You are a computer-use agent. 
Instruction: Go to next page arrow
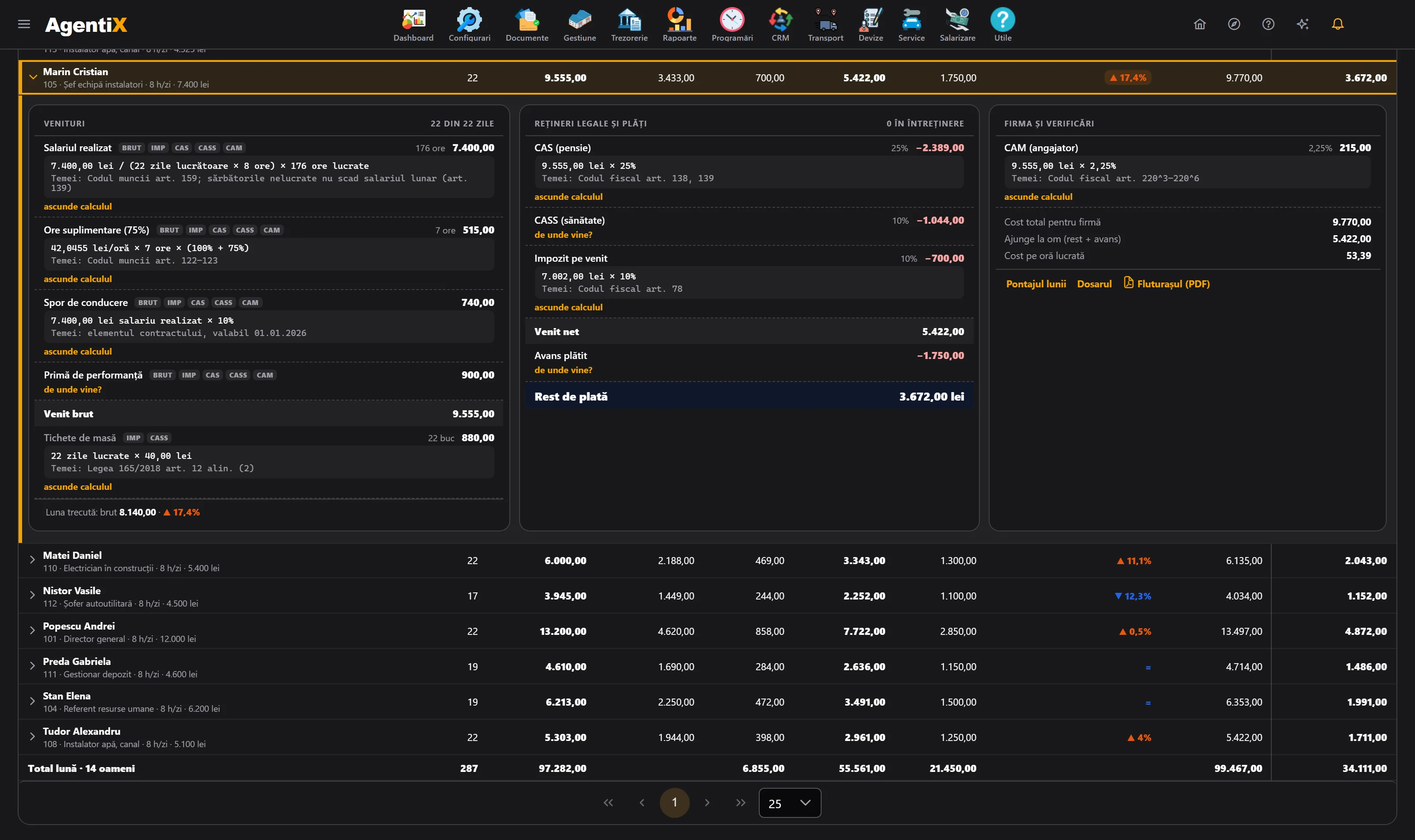(x=707, y=802)
